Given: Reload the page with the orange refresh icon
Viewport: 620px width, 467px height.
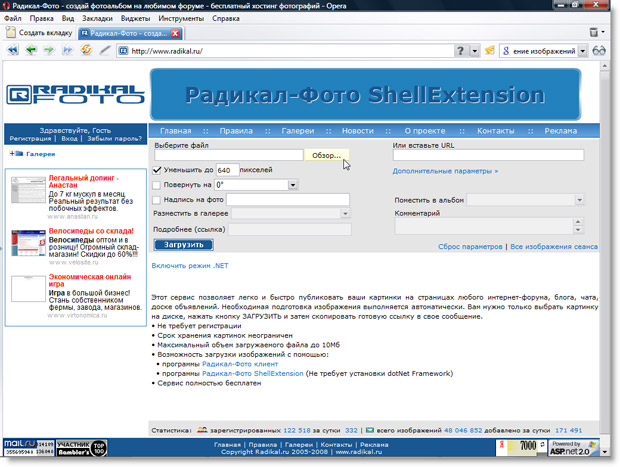Looking at the screenshot, I should pos(86,50).
